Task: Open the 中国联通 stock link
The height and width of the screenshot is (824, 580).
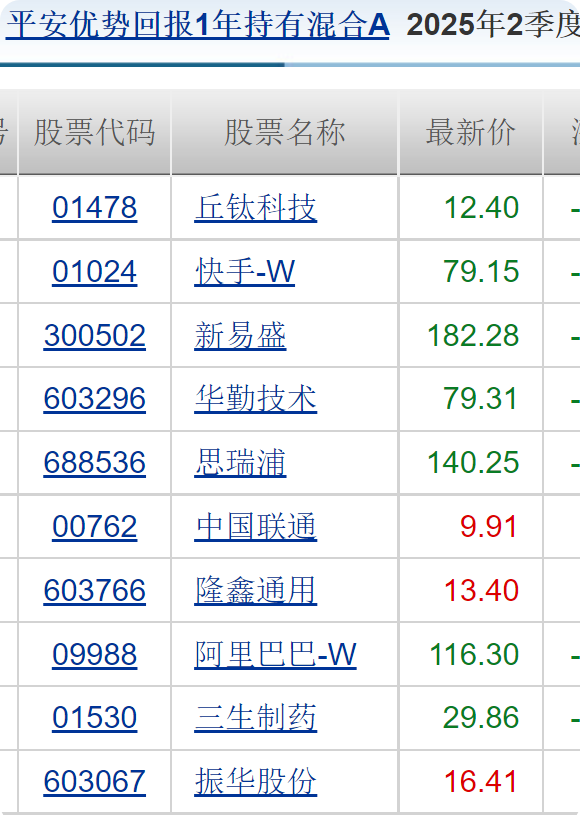Action: (x=255, y=526)
